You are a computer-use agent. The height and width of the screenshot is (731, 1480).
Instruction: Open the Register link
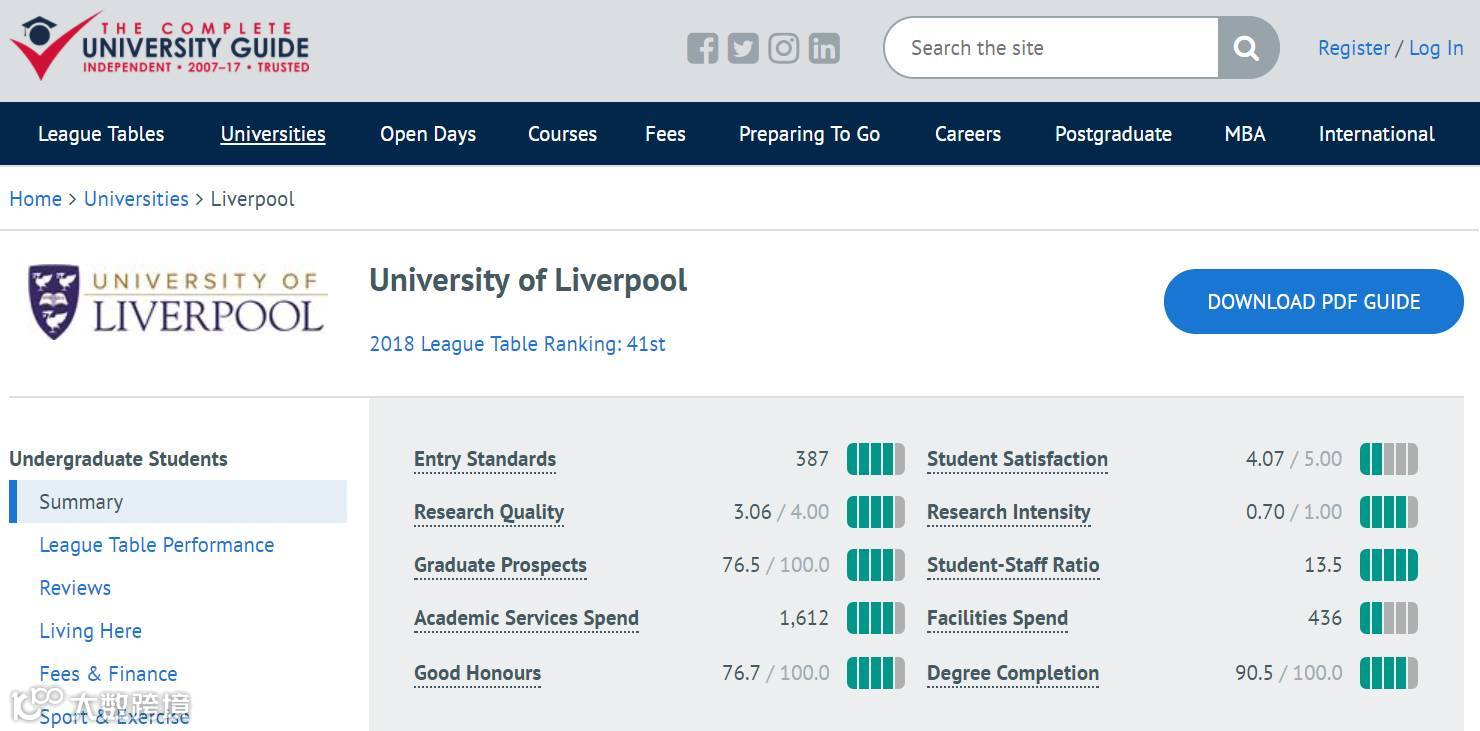[x=1354, y=48]
